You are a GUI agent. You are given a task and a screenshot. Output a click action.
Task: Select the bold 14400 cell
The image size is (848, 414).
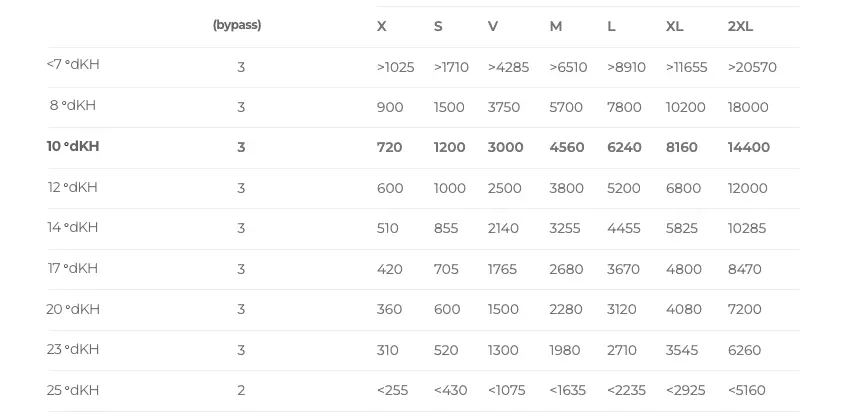point(749,147)
